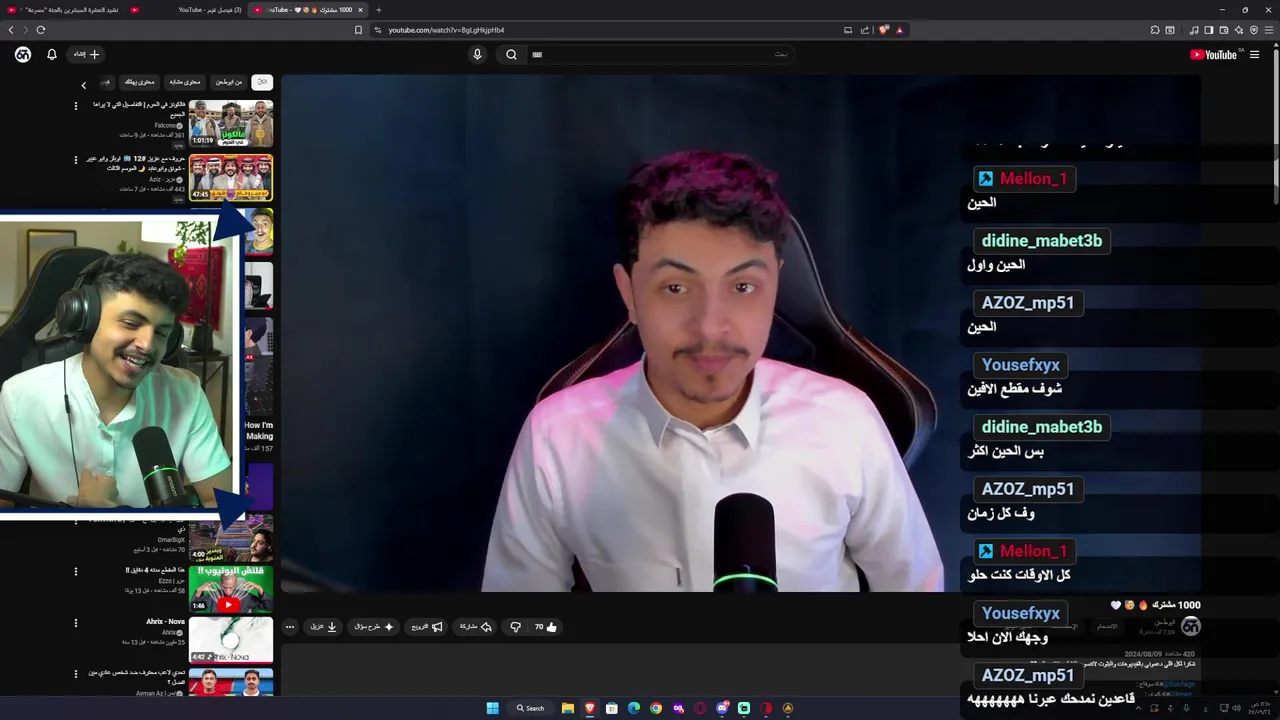Open options for Ahrix - Nova video
Viewport: 1280px width, 720px height.
click(x=75, y=624)
